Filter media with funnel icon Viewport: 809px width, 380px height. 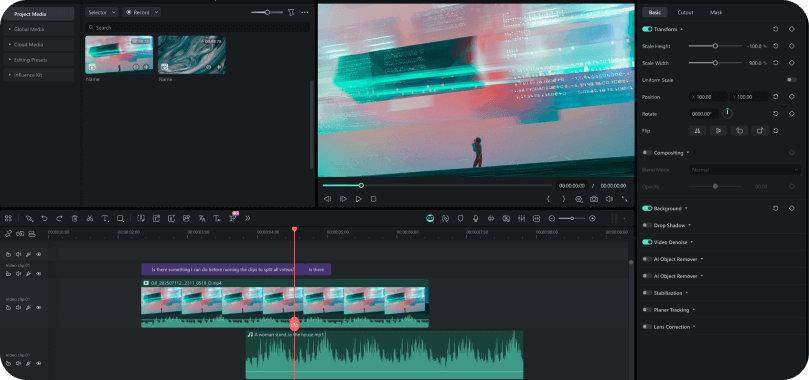(292, 12)
